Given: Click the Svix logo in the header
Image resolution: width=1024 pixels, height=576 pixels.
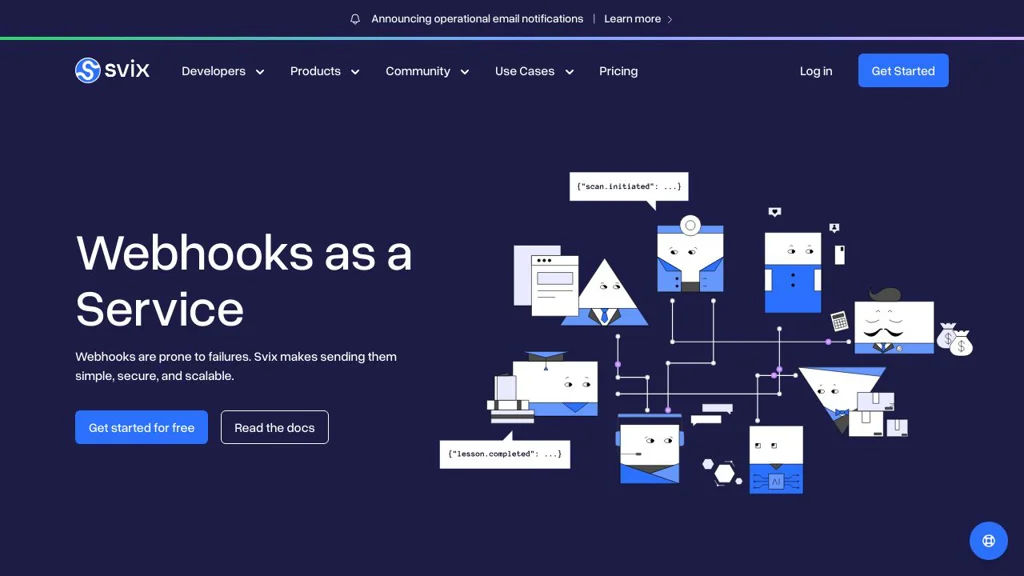Looking at the screenshot, I should pyautogui.click(x=112, y=70).
